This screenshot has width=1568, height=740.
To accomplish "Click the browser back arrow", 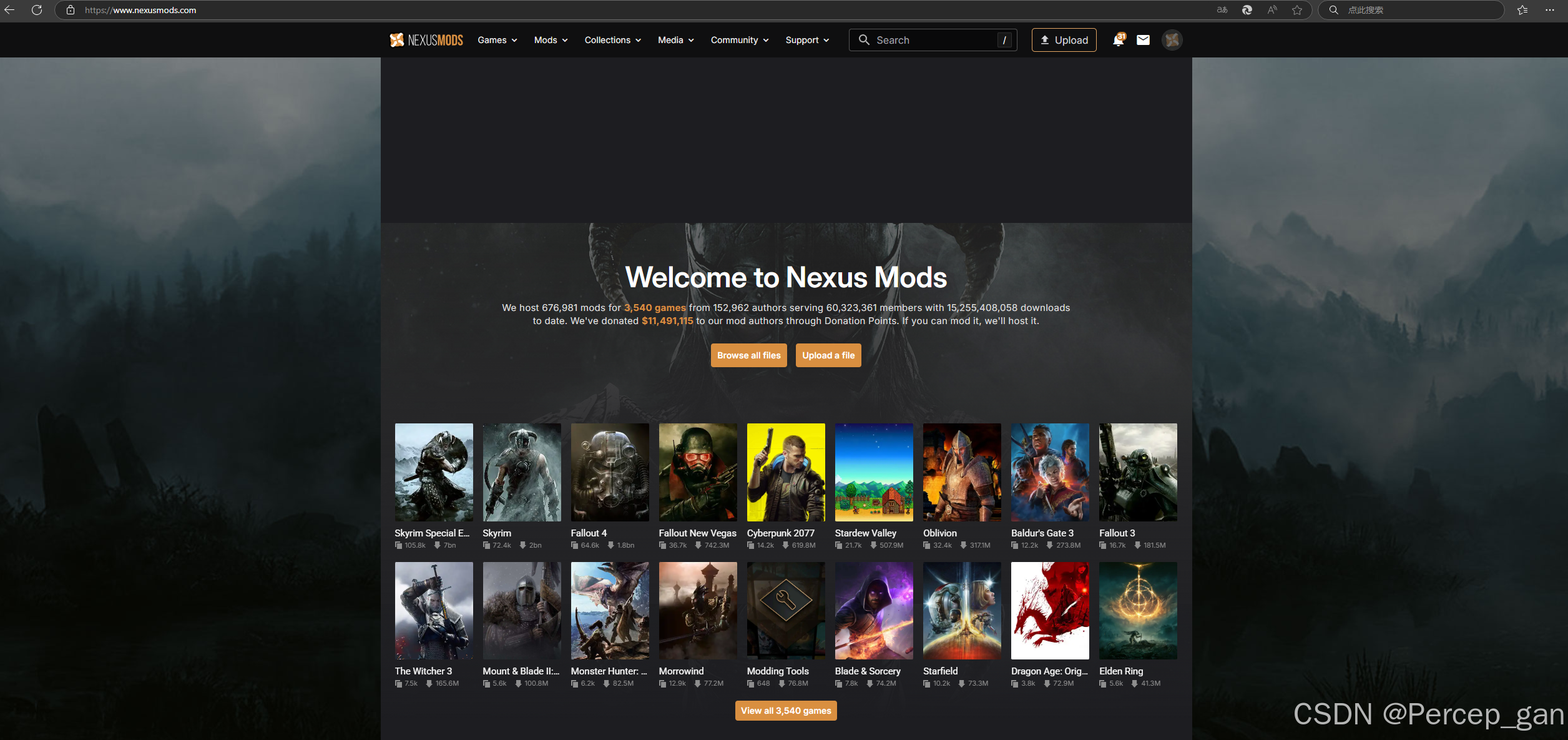I will 10,10.
